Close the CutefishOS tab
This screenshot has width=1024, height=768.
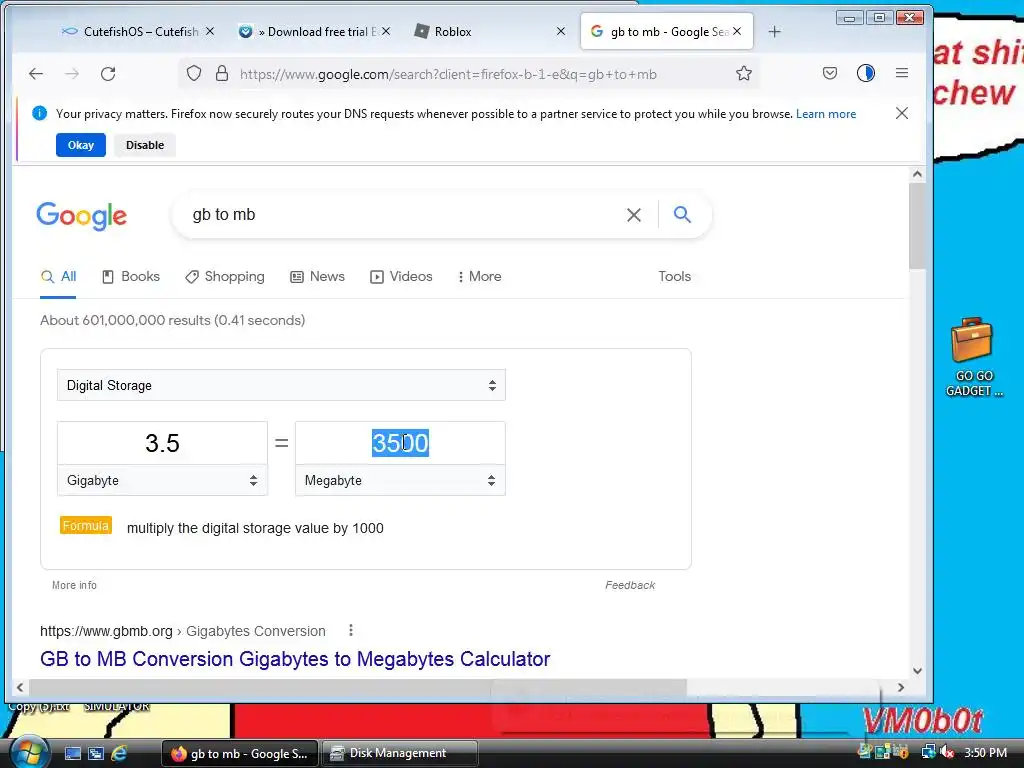pos(210,31)
